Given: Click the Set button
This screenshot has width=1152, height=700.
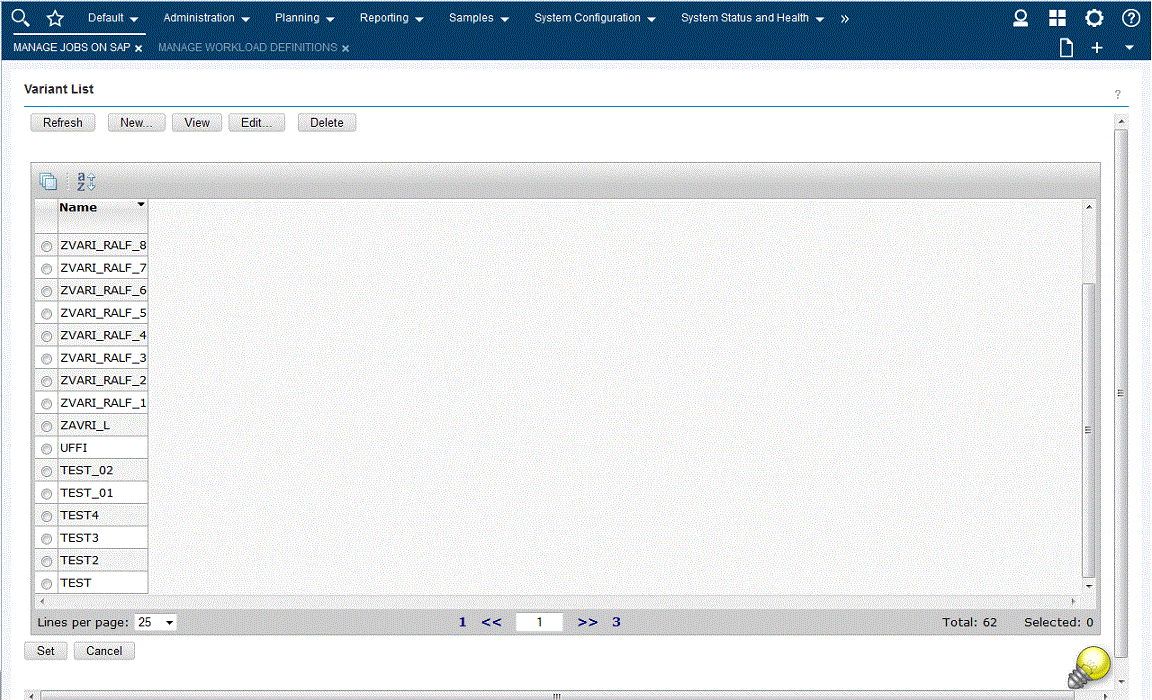Looking at the screenshot, I should [x=45, y=650].
